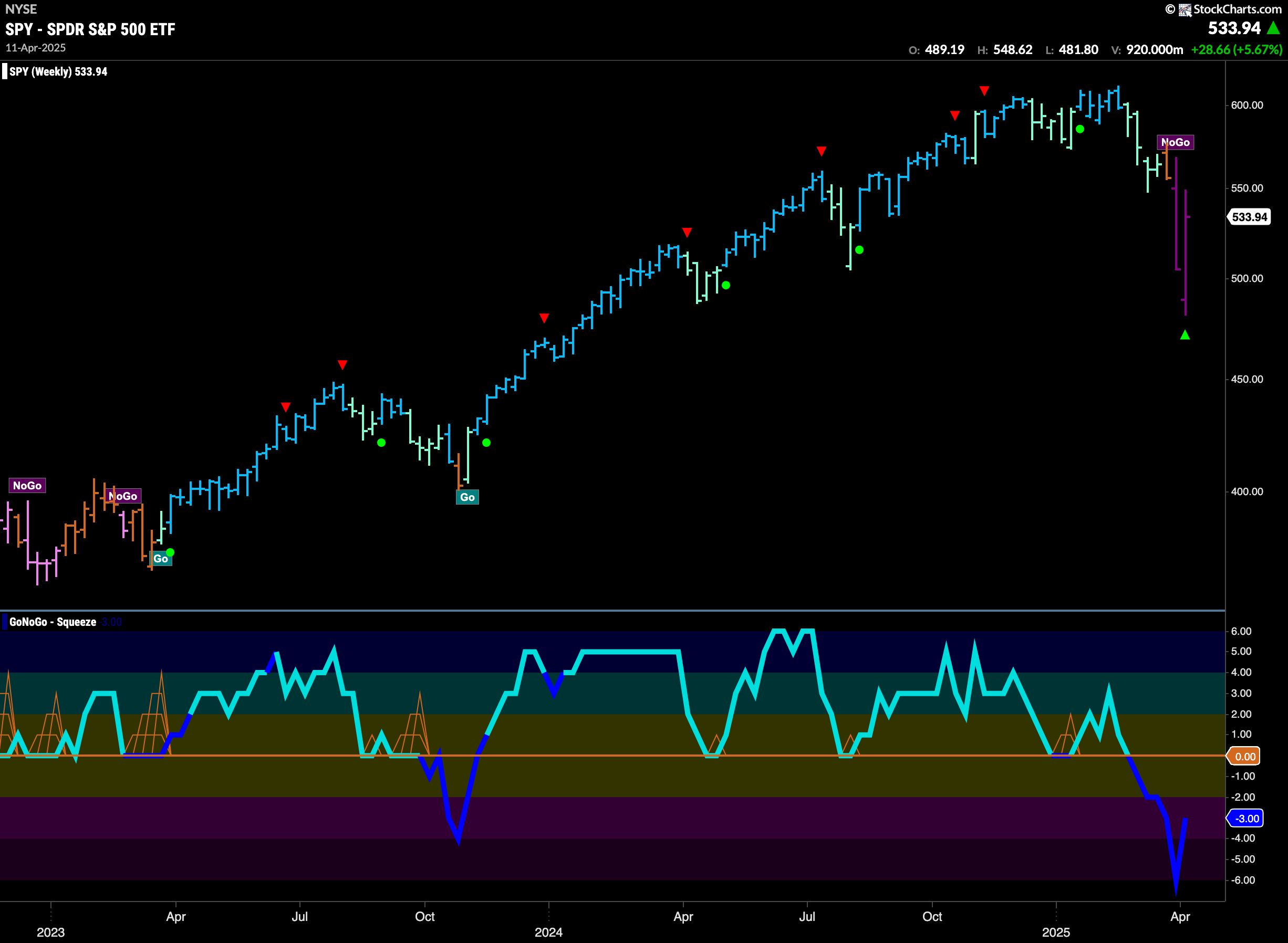Click the first NoGo label at the chart's far left
This screenshot has height=943, width=1288.
pyautogui.click(x=27, y=485)
